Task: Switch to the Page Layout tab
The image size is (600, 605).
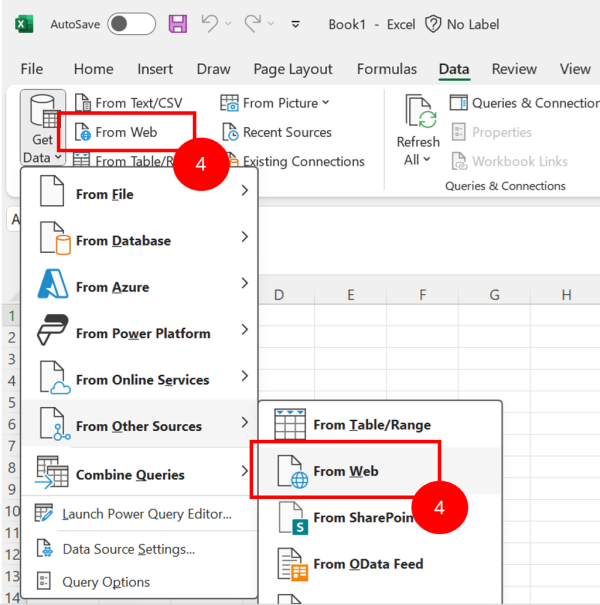Action: click(x=293, y=69)
